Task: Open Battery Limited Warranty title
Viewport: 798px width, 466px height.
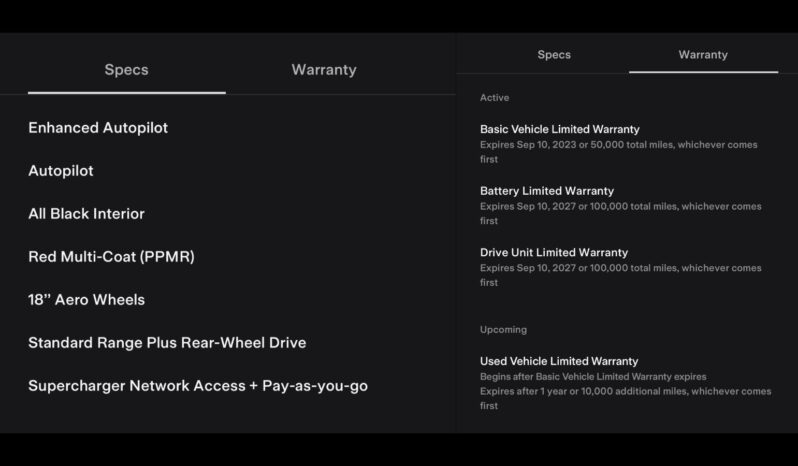Action: tap(547, 191)
